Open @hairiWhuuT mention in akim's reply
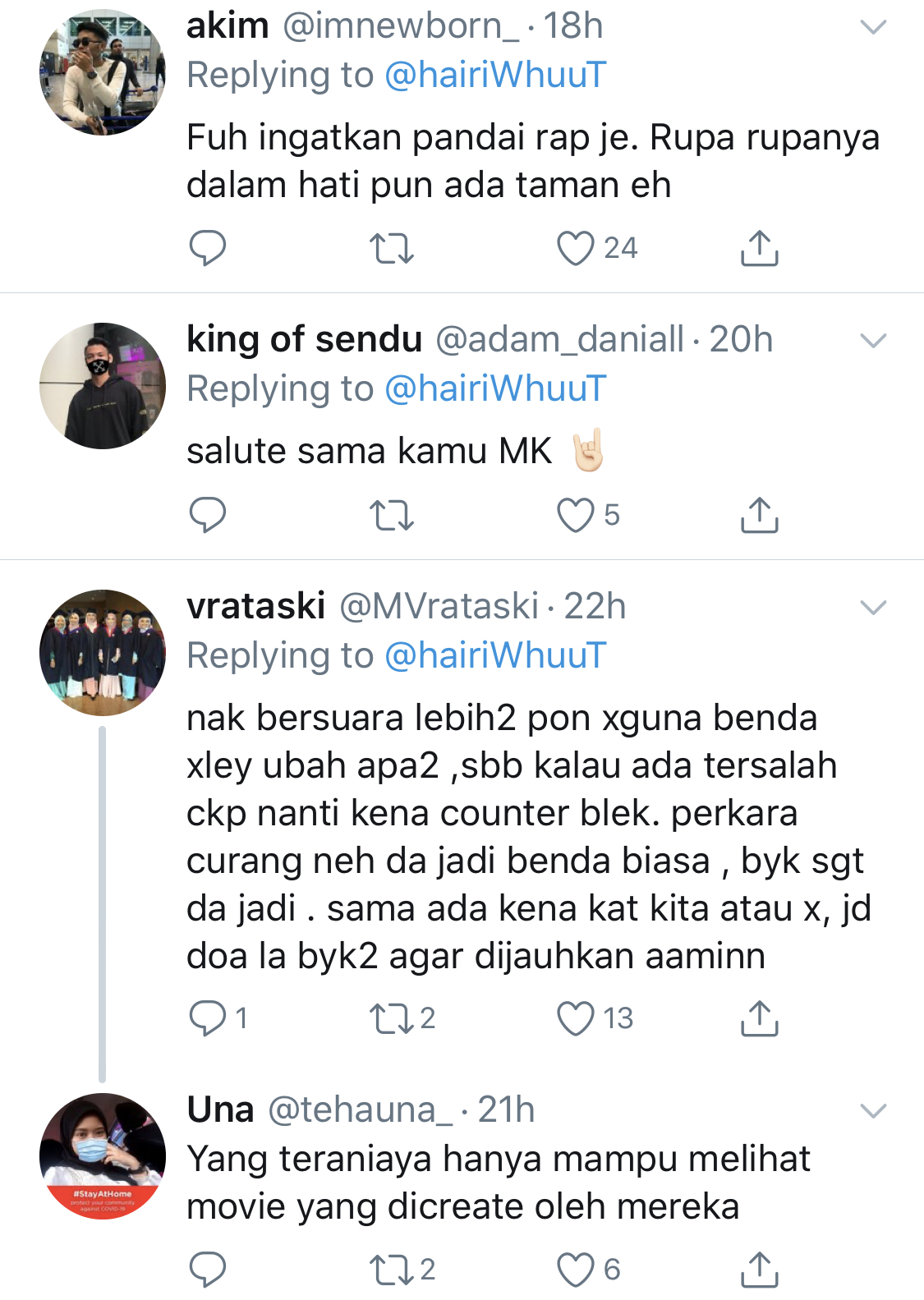 click(495, 76)
